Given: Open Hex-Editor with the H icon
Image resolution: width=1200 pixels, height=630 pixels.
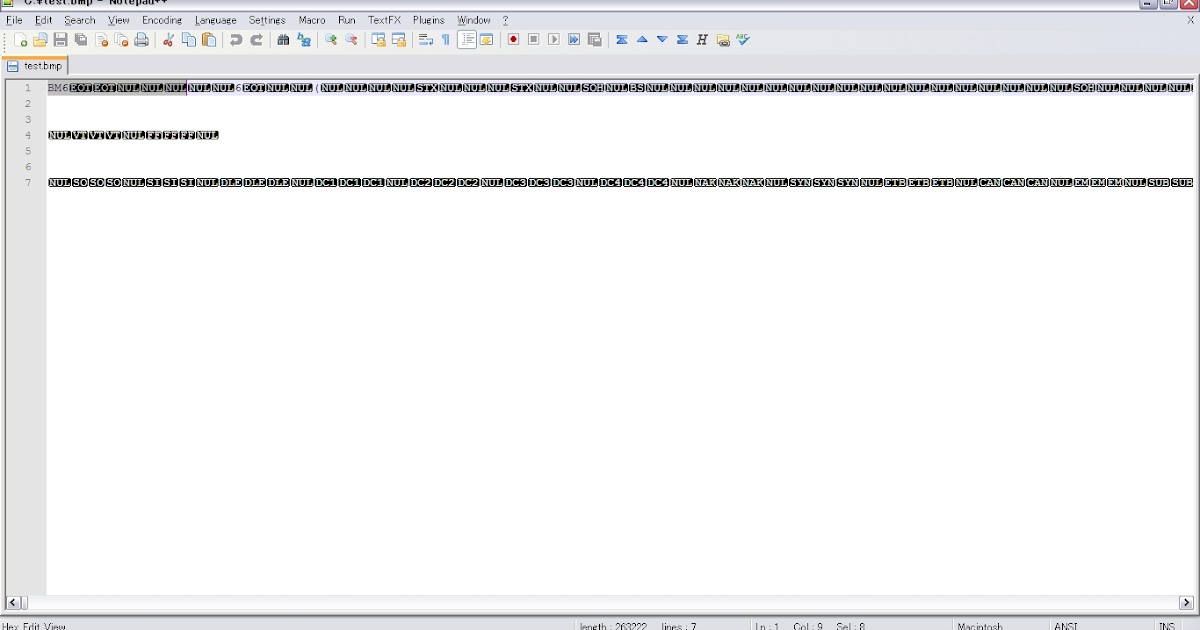Looking at the screenshot, I should click(x=702, y=40).
